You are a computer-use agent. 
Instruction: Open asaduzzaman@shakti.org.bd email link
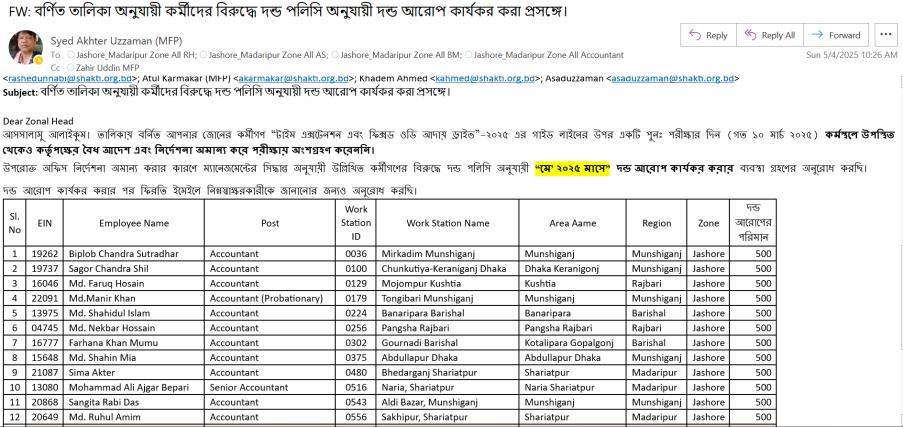coord(673,78)
